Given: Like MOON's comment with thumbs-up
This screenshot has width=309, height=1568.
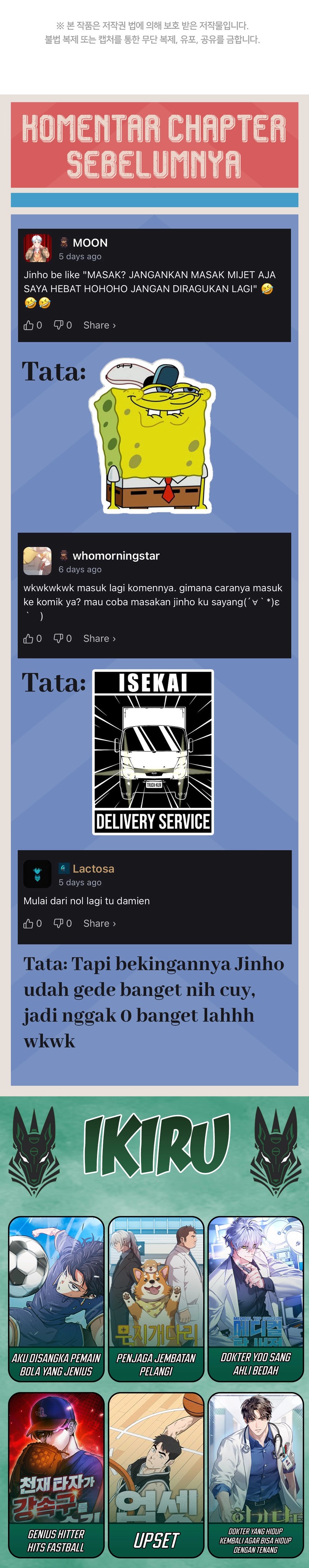Looking at the screenshot, I should [29, 326].
